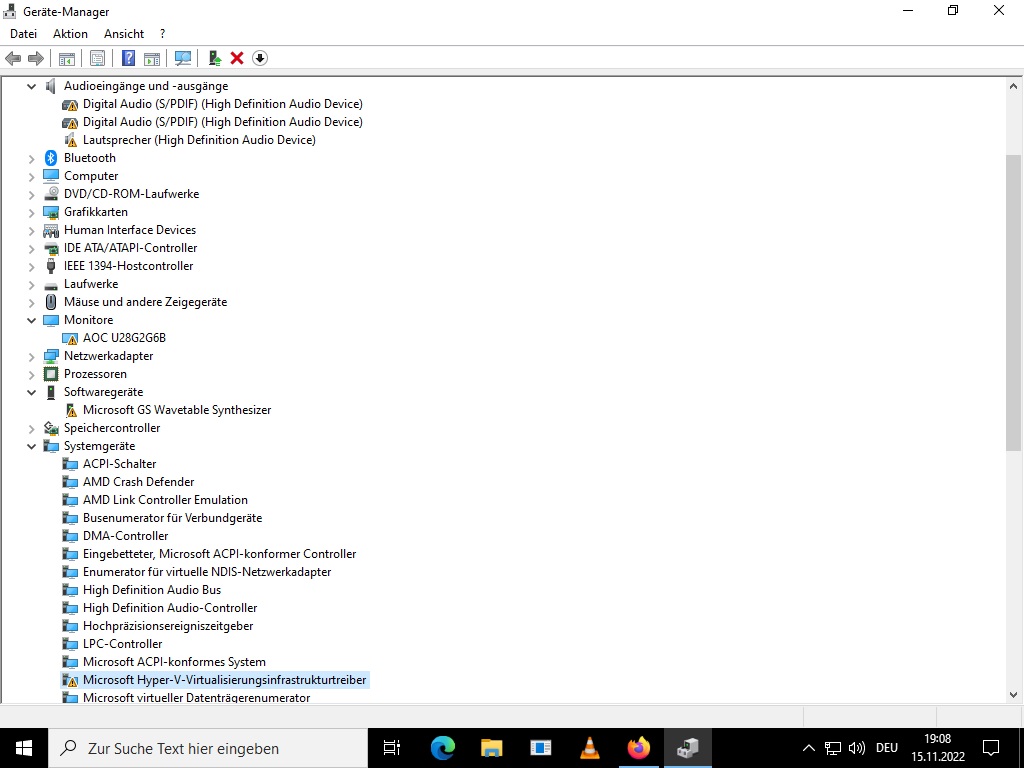Select the ACPI-Schalter device

tap(120, 464)
